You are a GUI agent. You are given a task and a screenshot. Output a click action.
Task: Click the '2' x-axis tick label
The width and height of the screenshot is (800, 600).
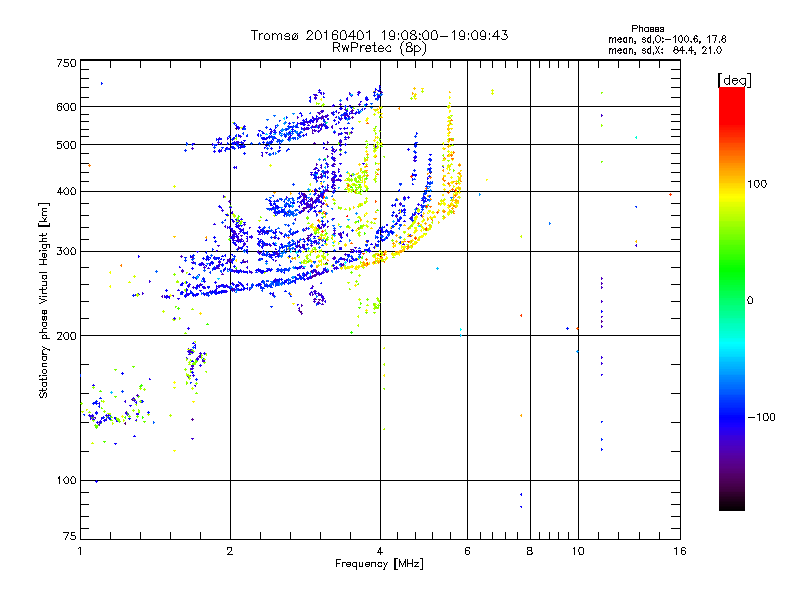coord(230,551)
